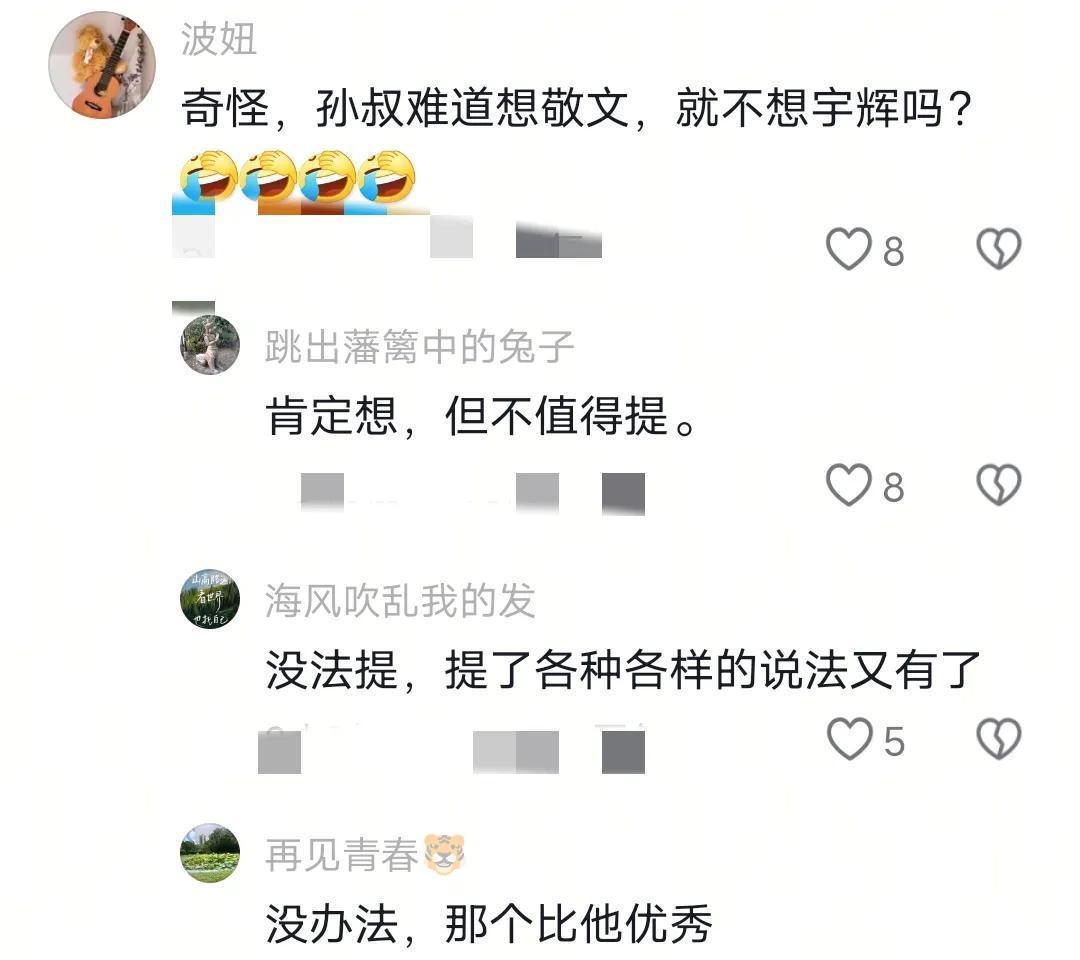Tap the username 波妞
Image resolution: width=1080 pixels, height=960 pixels.
[219, 39]
